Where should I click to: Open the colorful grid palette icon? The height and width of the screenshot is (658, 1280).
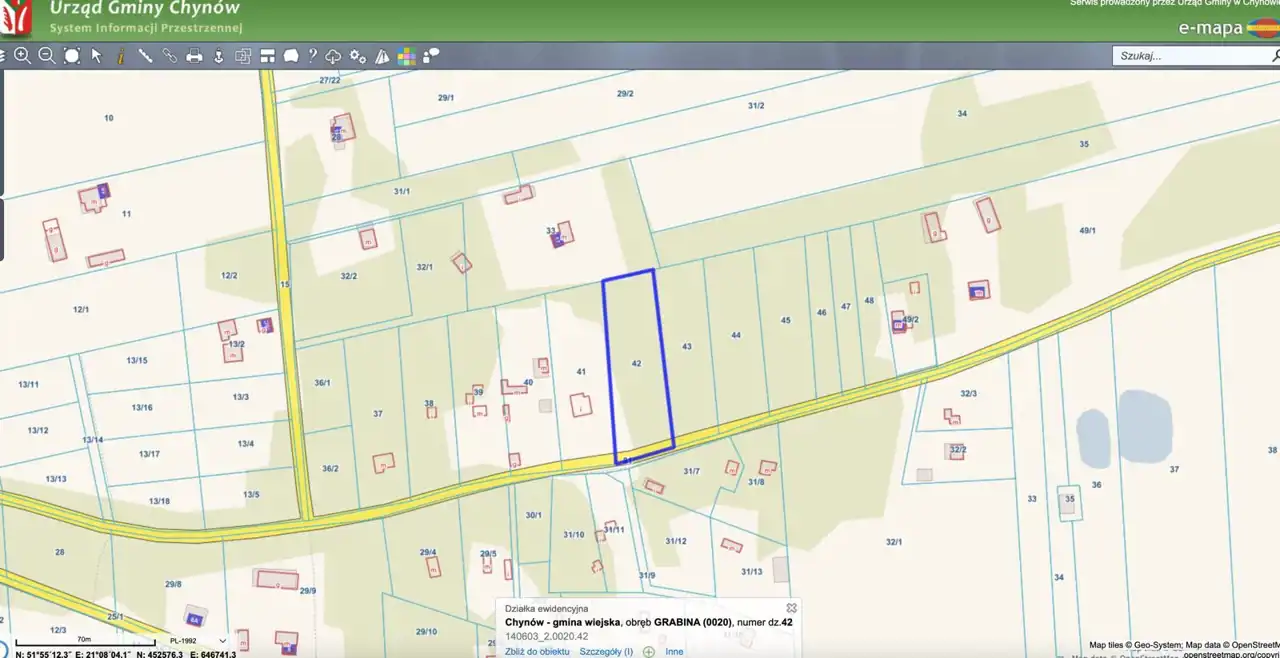[x=407, y=56]
